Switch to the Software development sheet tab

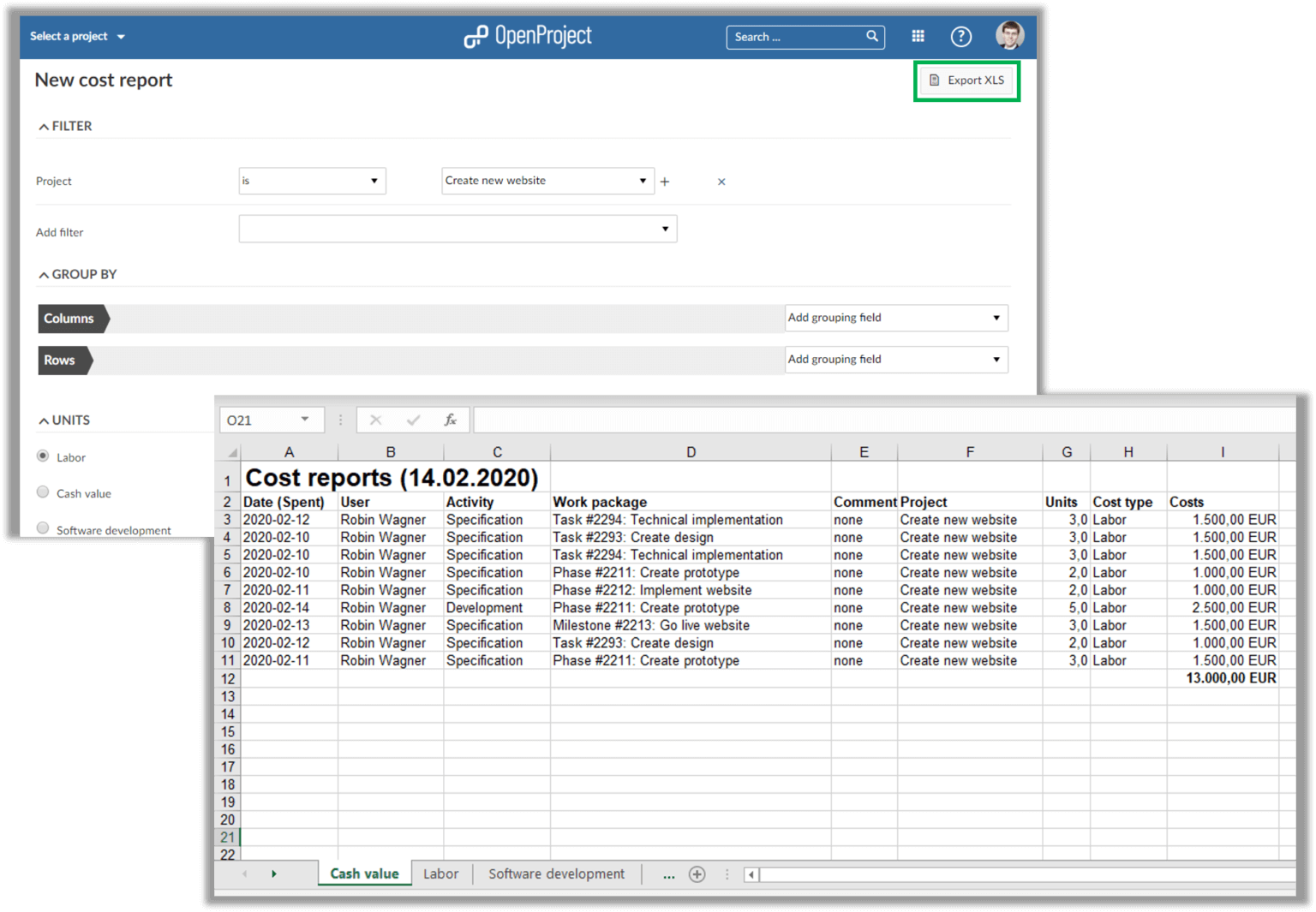pyautogui.click(x=555, y=873)
